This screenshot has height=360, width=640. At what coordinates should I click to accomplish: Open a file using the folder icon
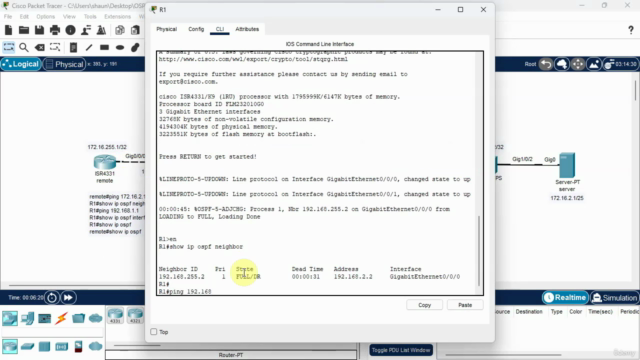point(24,30)
